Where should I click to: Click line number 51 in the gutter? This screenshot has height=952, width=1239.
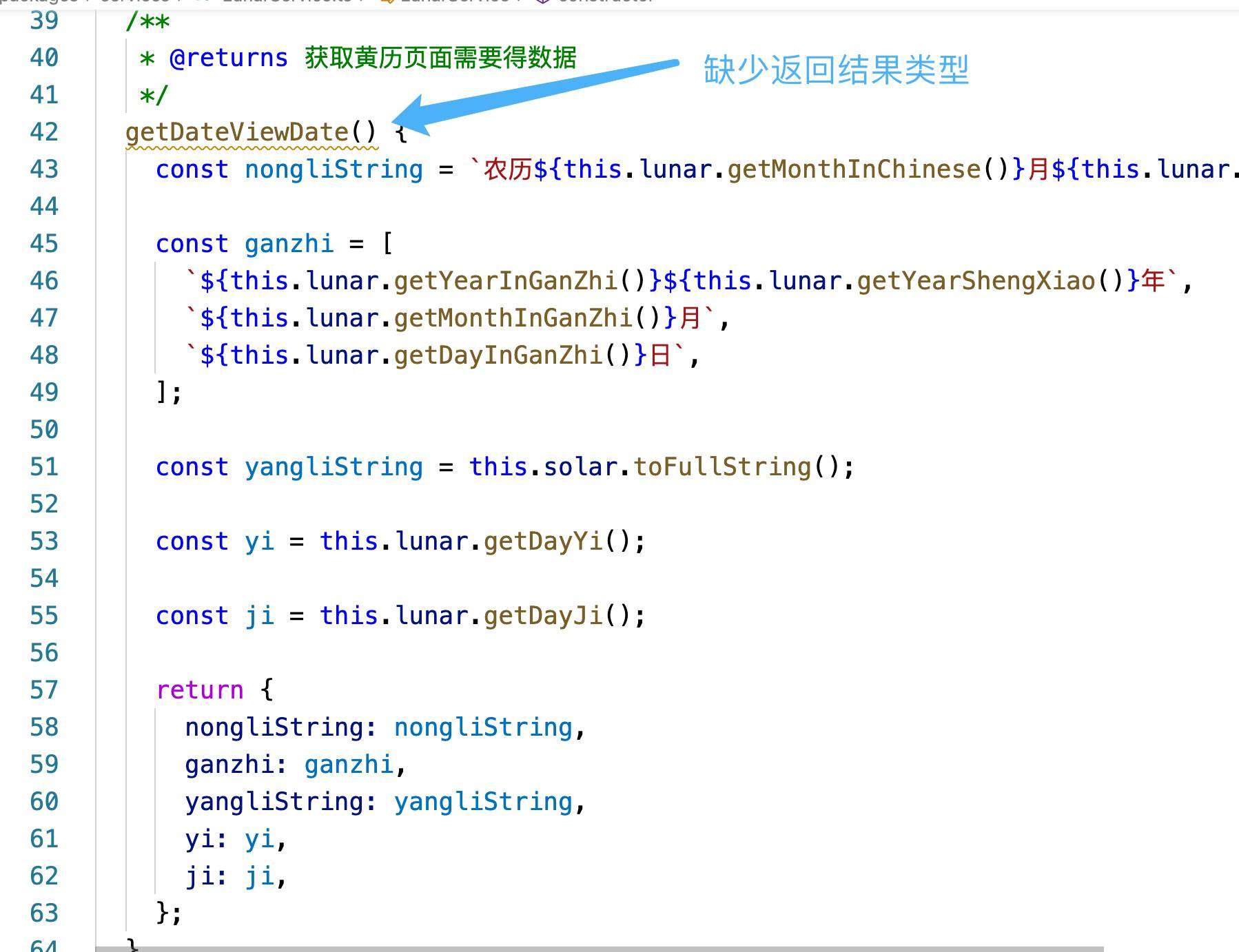(x=44, y=466)
